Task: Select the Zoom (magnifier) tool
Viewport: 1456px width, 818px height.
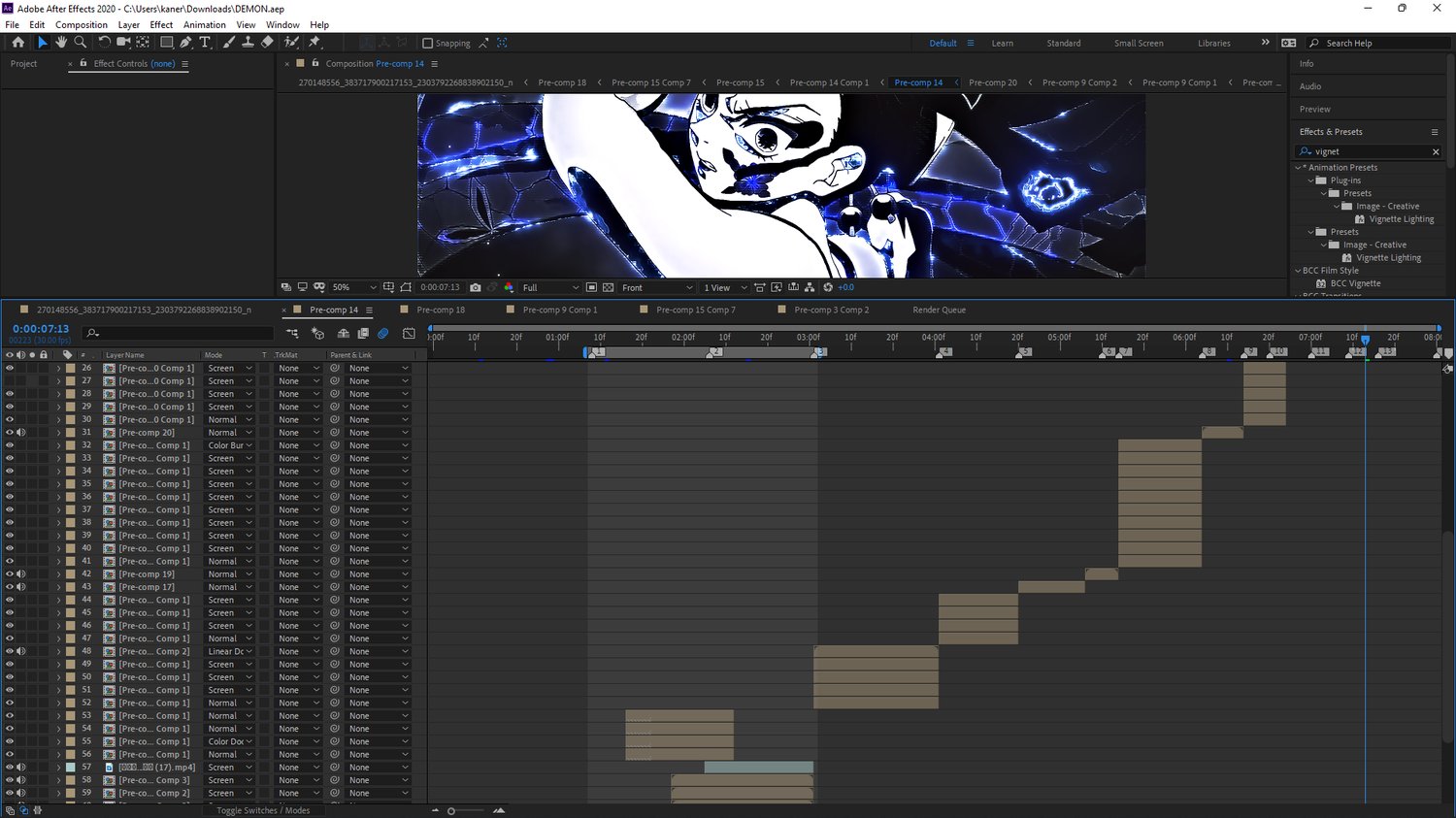Action: click(81, 43)
